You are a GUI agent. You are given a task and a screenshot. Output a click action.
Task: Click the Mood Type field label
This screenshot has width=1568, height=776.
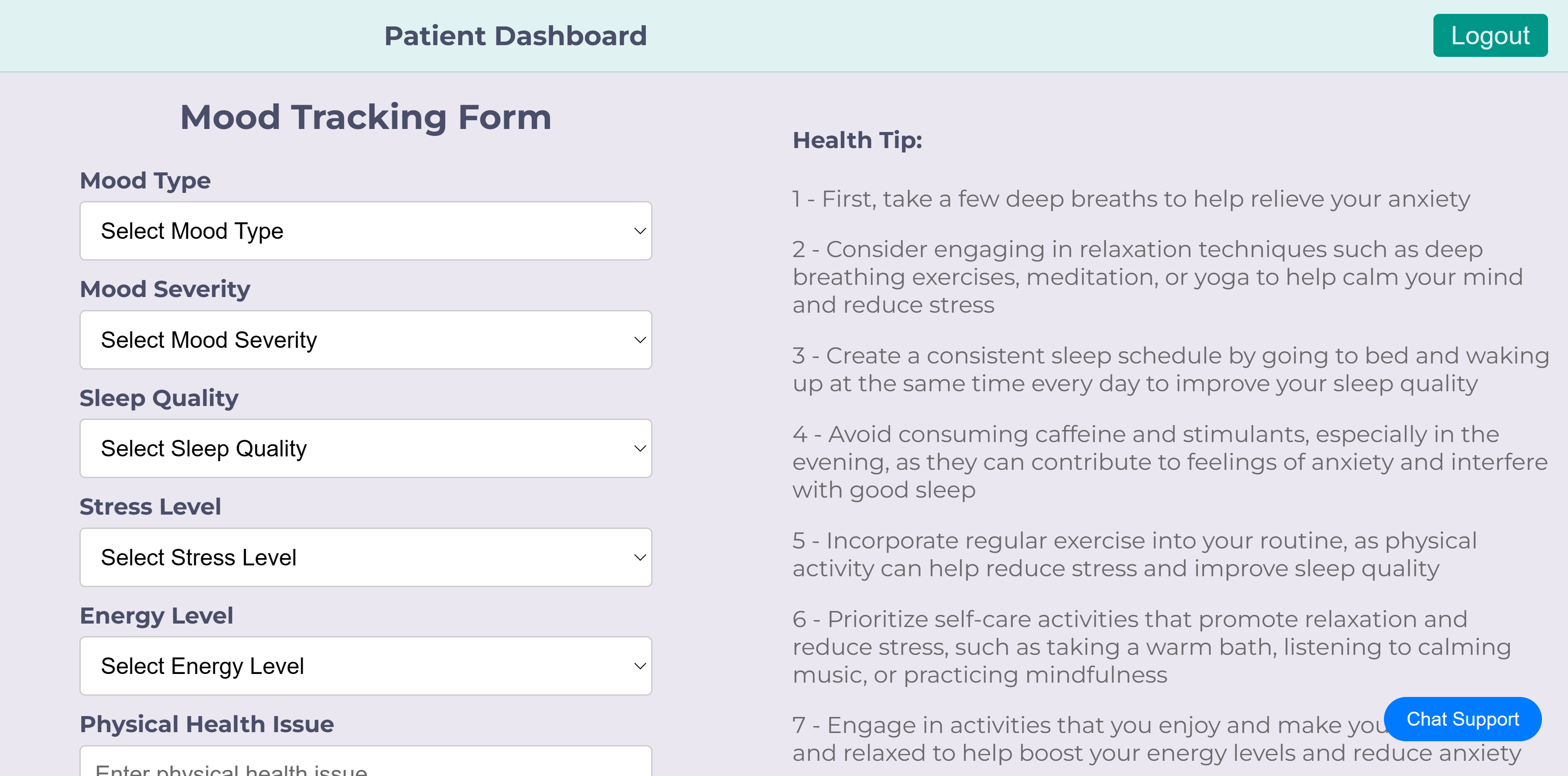pos(145,180)
